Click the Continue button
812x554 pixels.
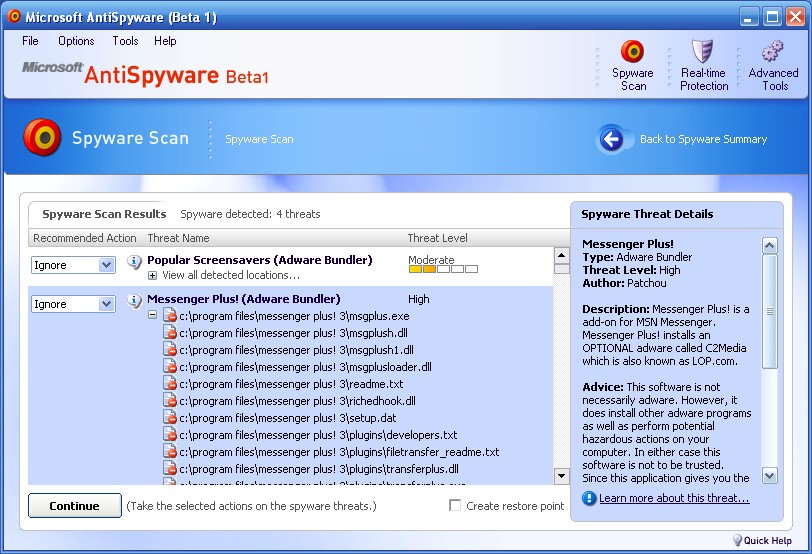tap(75, 505)
